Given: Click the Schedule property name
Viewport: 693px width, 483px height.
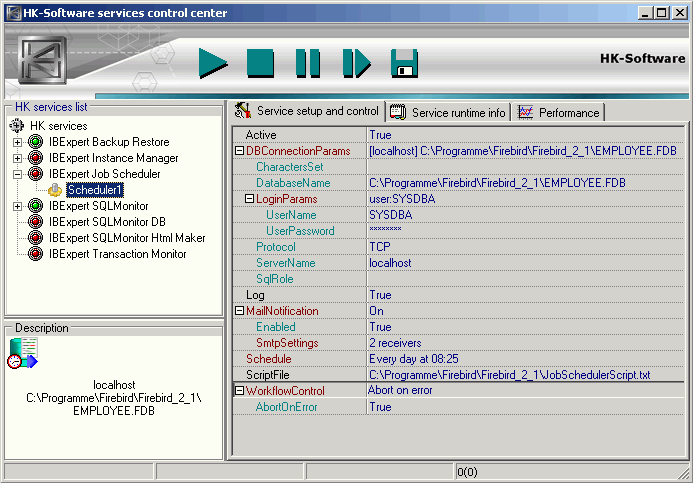Looking at the screenshot, I should 269,359.
